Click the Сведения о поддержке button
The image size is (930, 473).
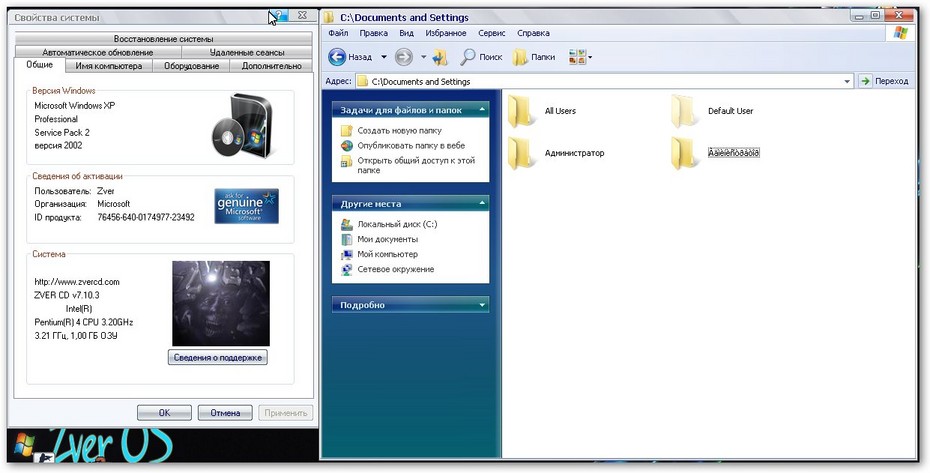(218, 357)
